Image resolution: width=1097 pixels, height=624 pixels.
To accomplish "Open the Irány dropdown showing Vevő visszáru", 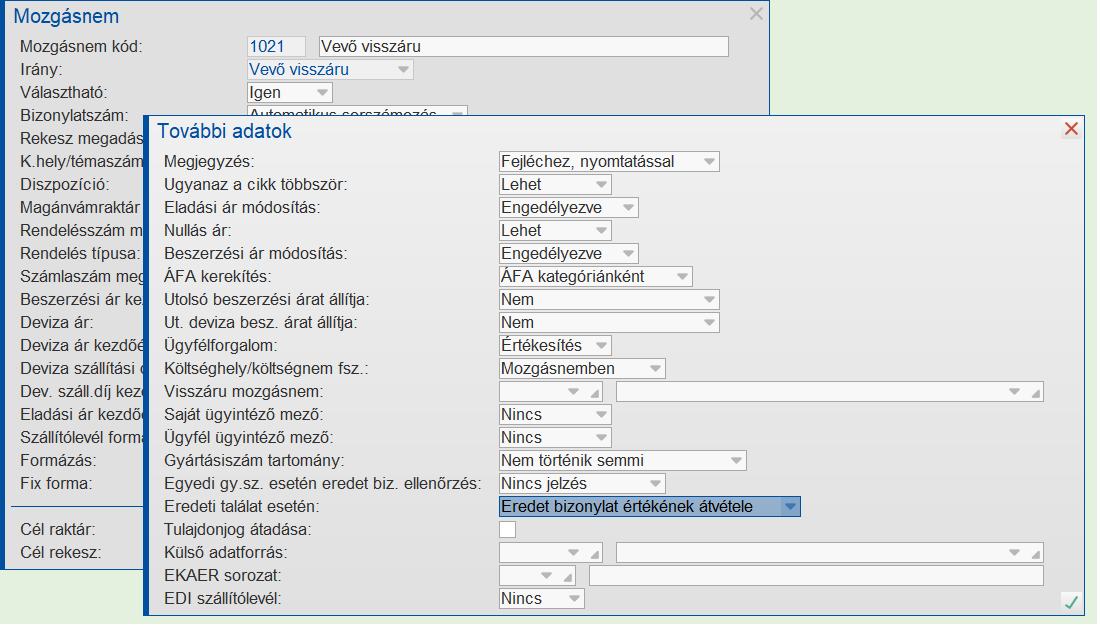I will [403, 70].
